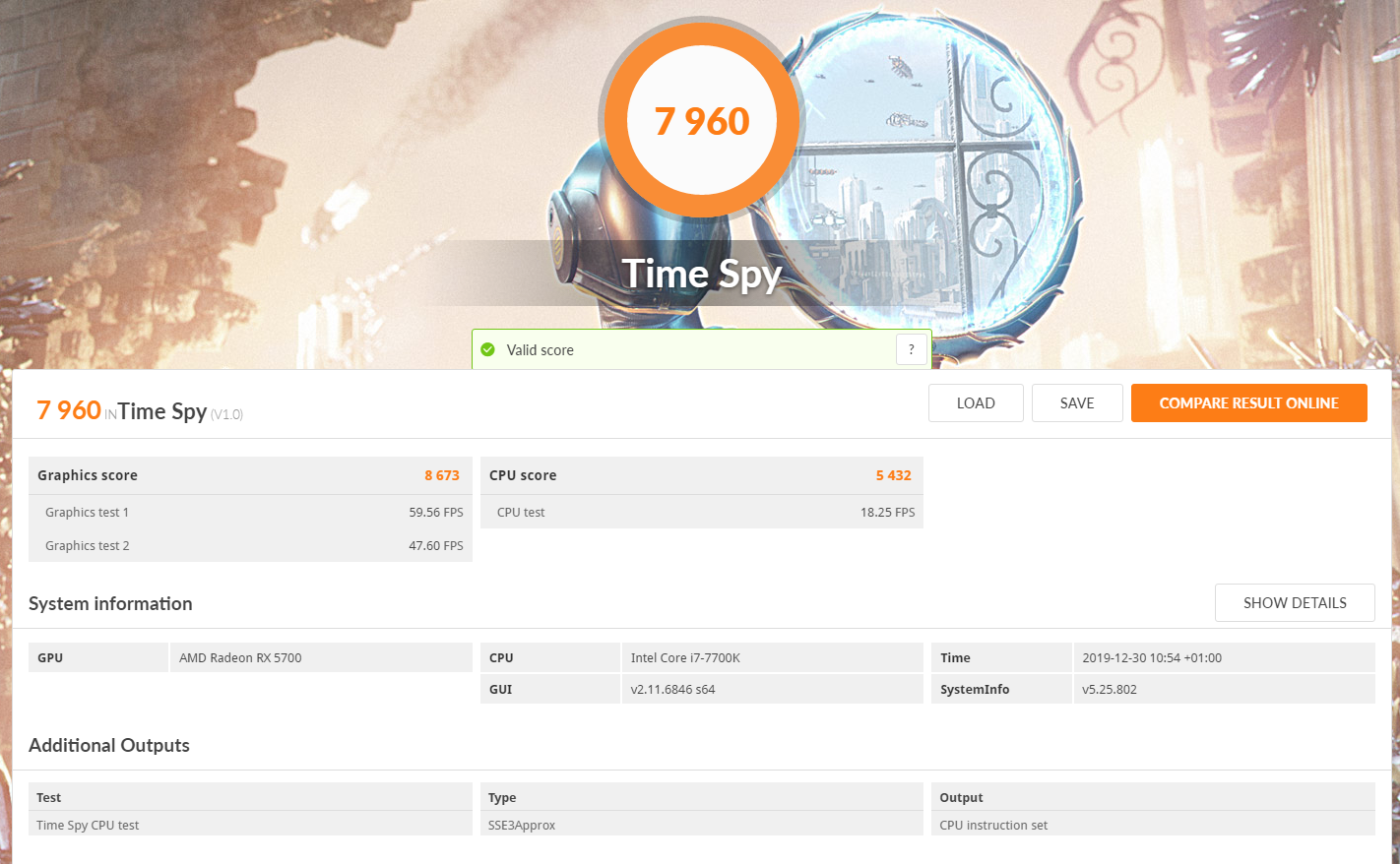Select the 5 432 CPU score value

[894, 475]
